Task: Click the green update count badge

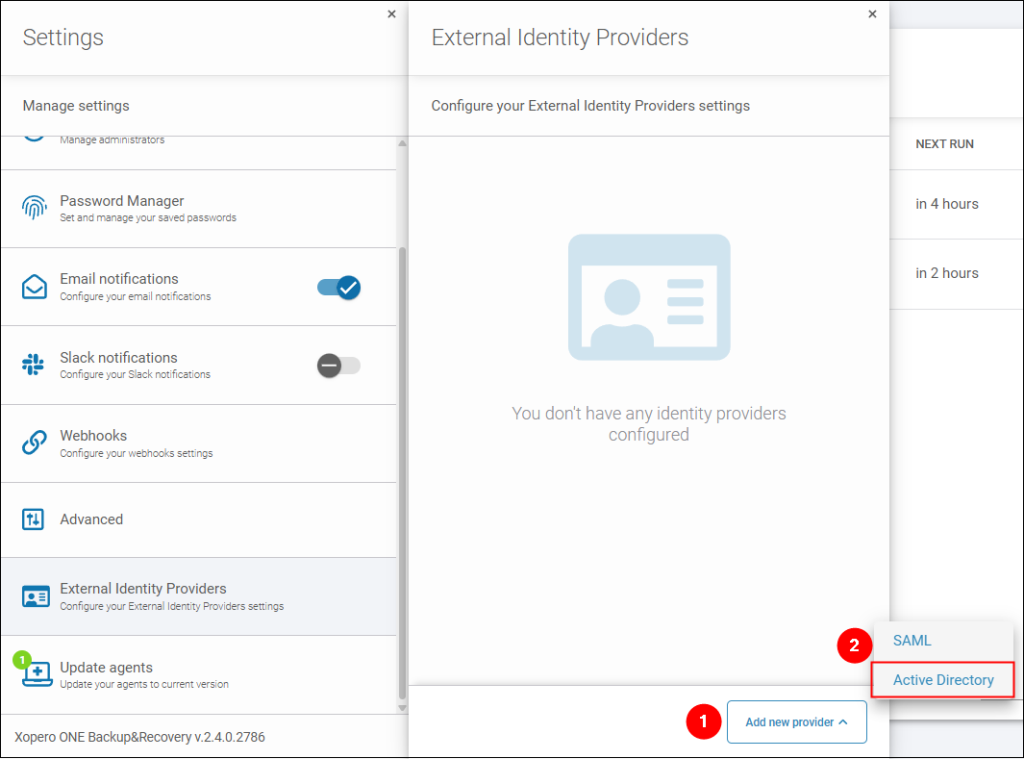Action: click(x=22, y=660)
